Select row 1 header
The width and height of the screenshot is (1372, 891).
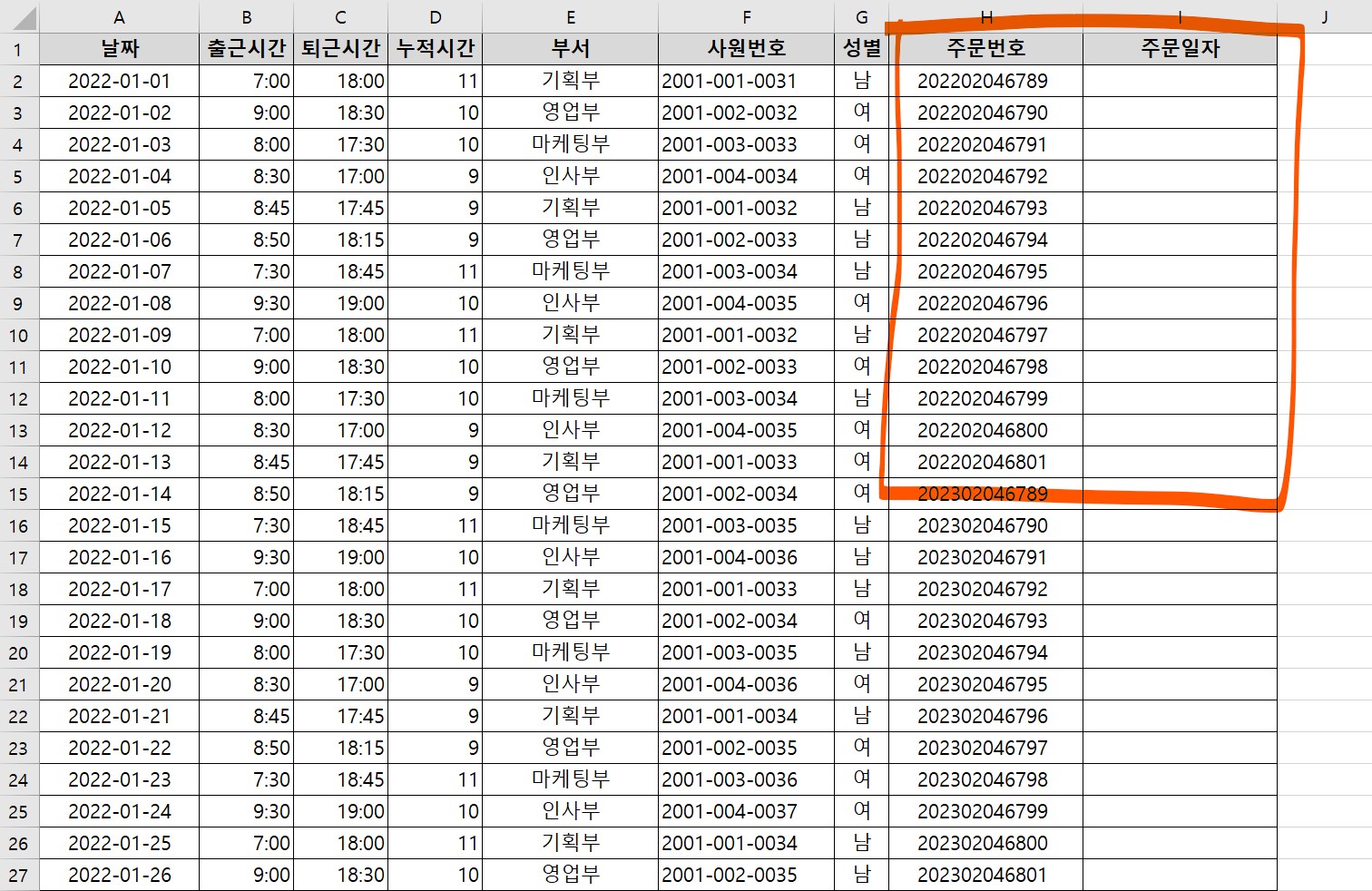tap(20, 49)
